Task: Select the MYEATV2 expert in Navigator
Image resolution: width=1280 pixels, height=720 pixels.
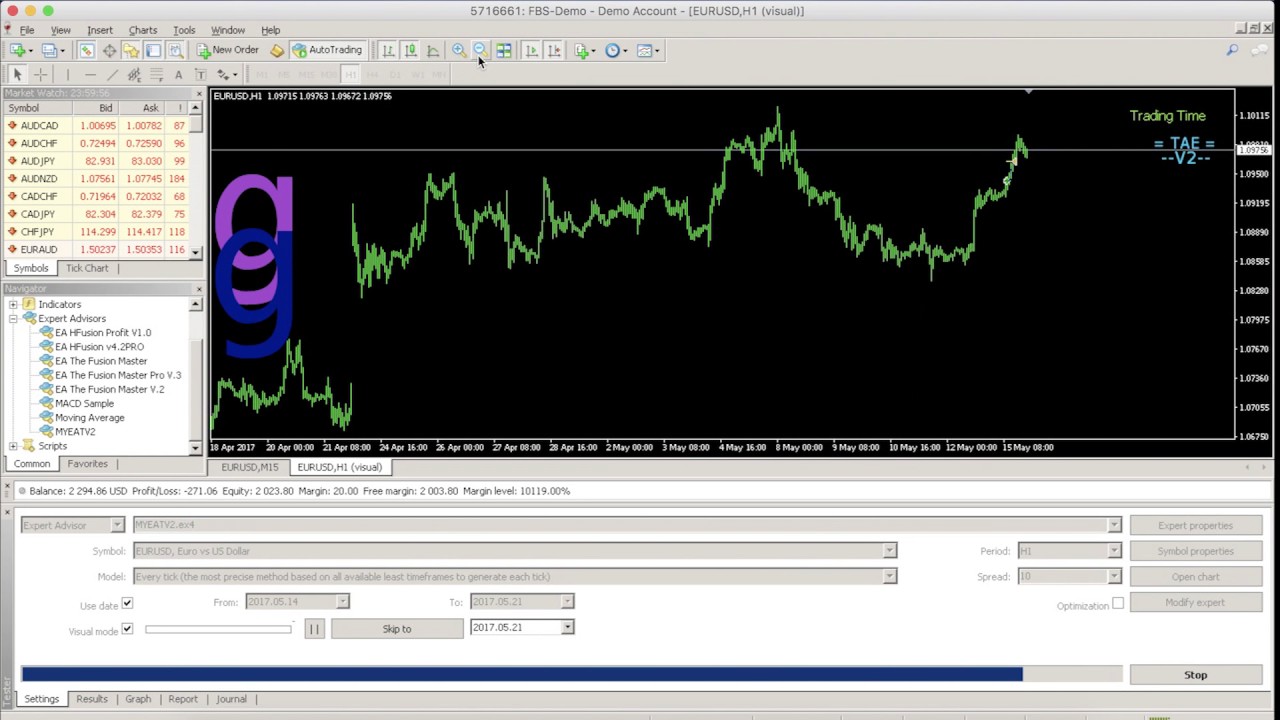Action: click(75, 432)
